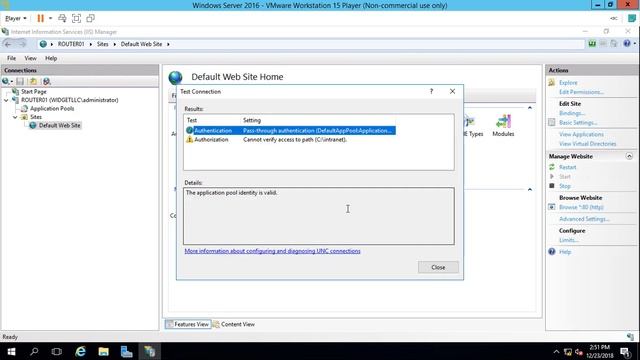Click the Connections up folder icon

33,81
